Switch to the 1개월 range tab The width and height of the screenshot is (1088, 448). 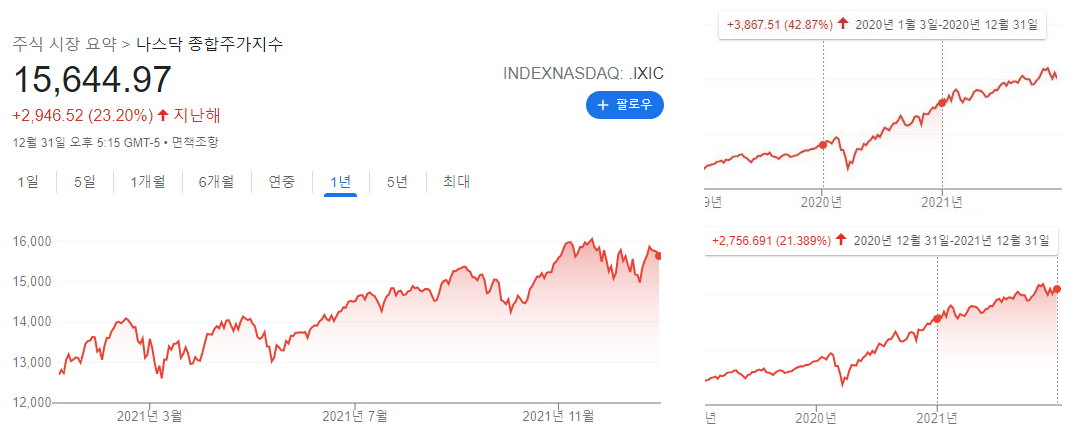pyautogui.click(x=148, y=182)
